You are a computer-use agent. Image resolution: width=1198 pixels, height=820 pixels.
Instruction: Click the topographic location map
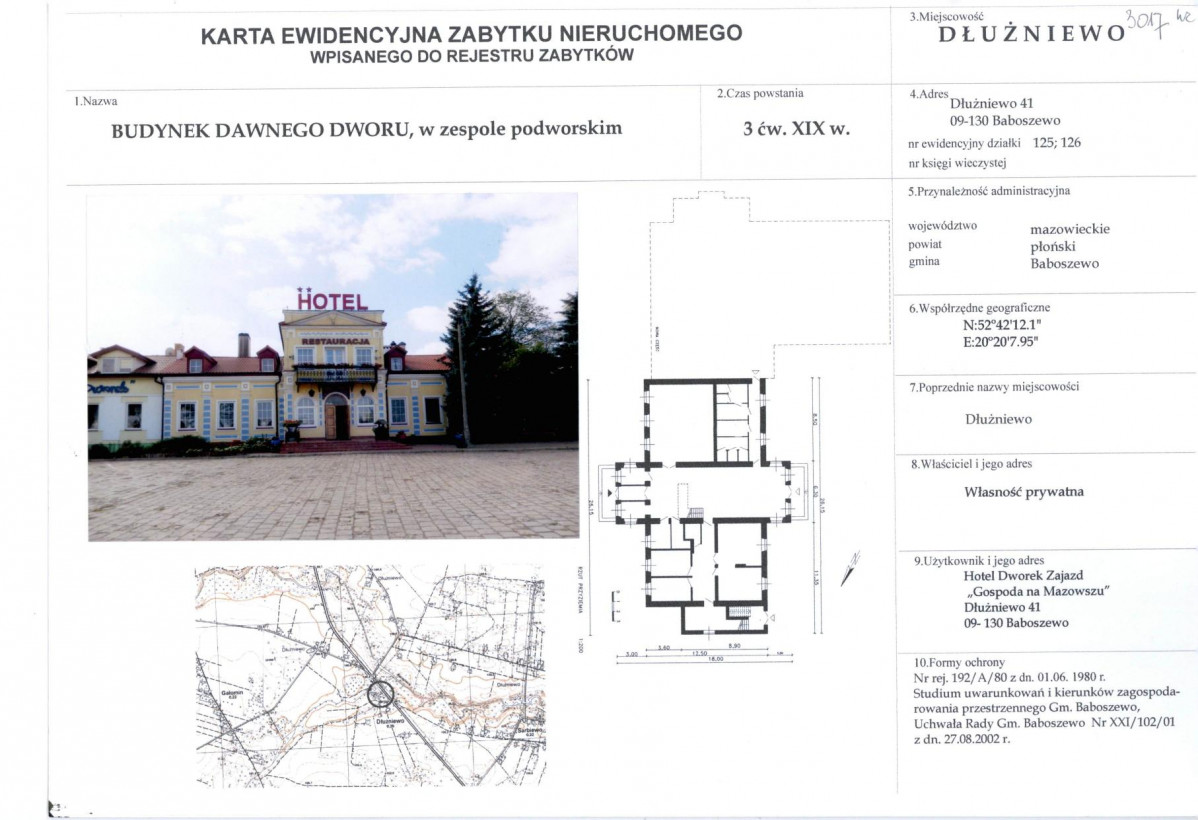coord(371,676)
